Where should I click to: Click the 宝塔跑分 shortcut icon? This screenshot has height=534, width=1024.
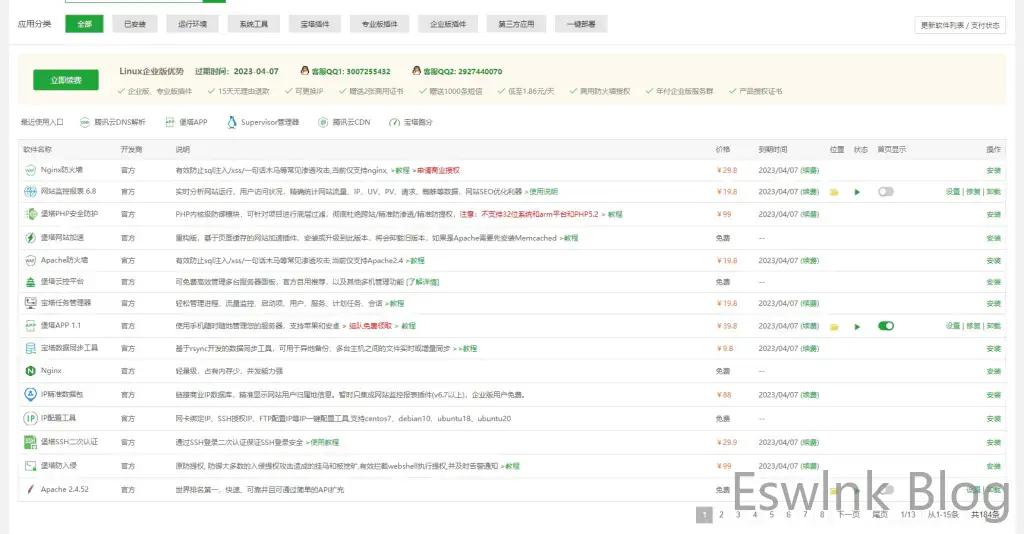pyautogui.click(x=394, y=122)
